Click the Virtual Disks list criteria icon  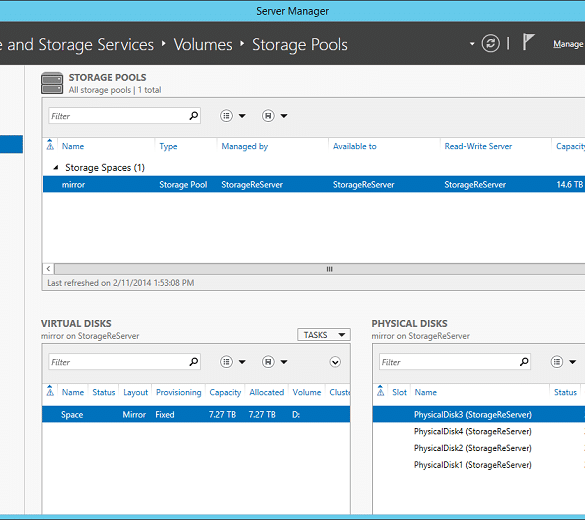(226, 362)
